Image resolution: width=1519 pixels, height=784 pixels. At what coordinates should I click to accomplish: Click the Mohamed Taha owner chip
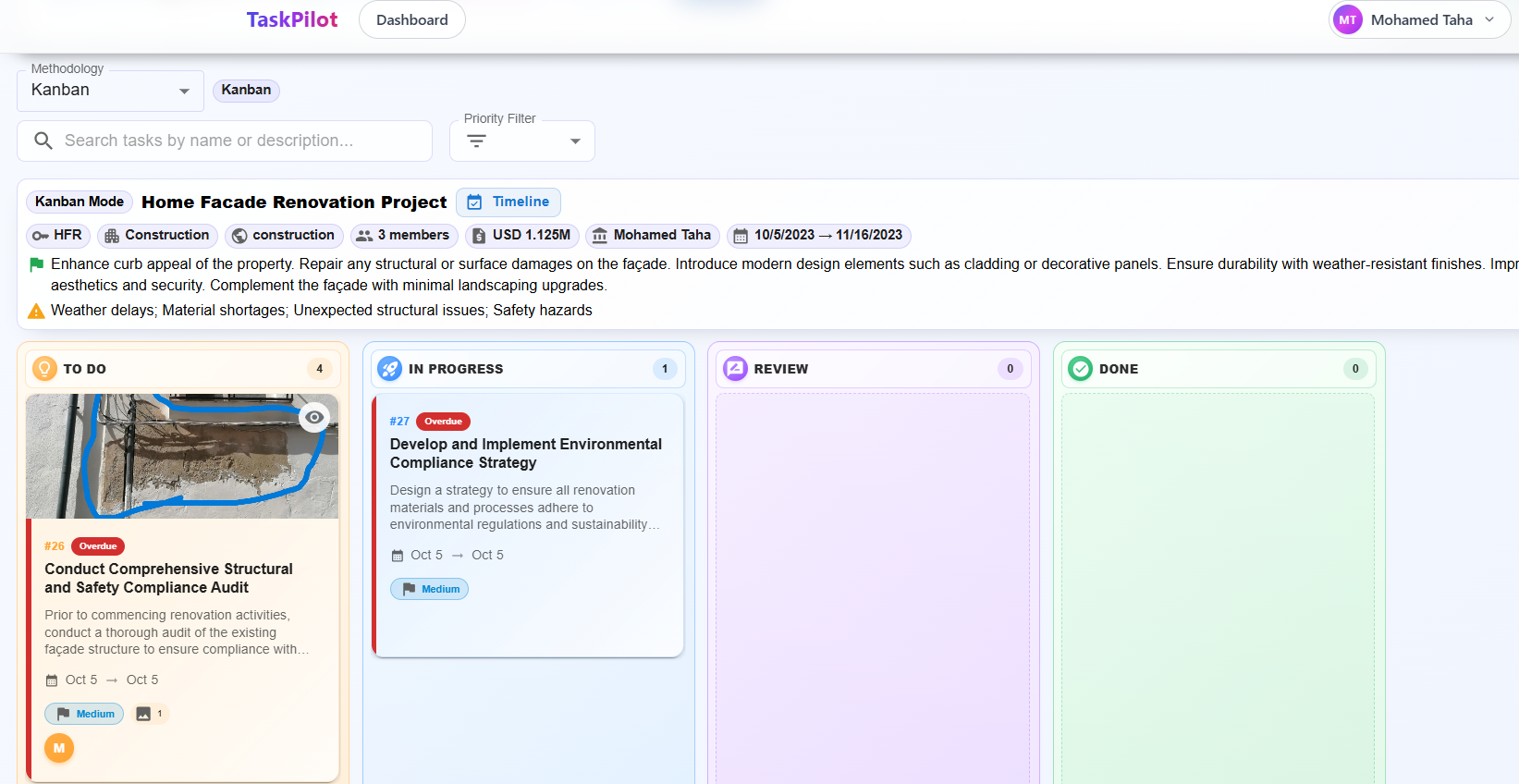click(653, 236)
